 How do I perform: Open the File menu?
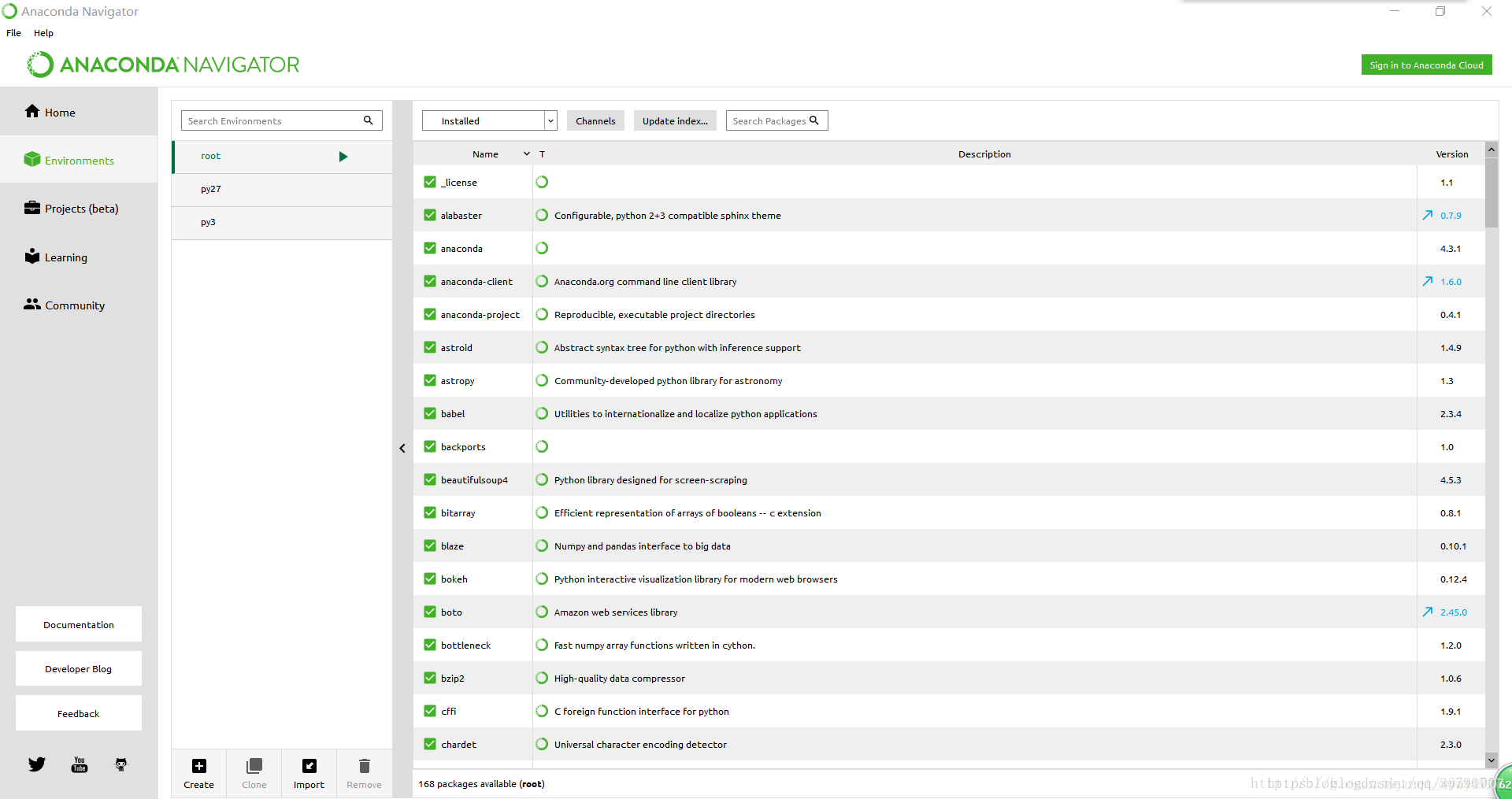pyautogui.click(x=13, y=33)
